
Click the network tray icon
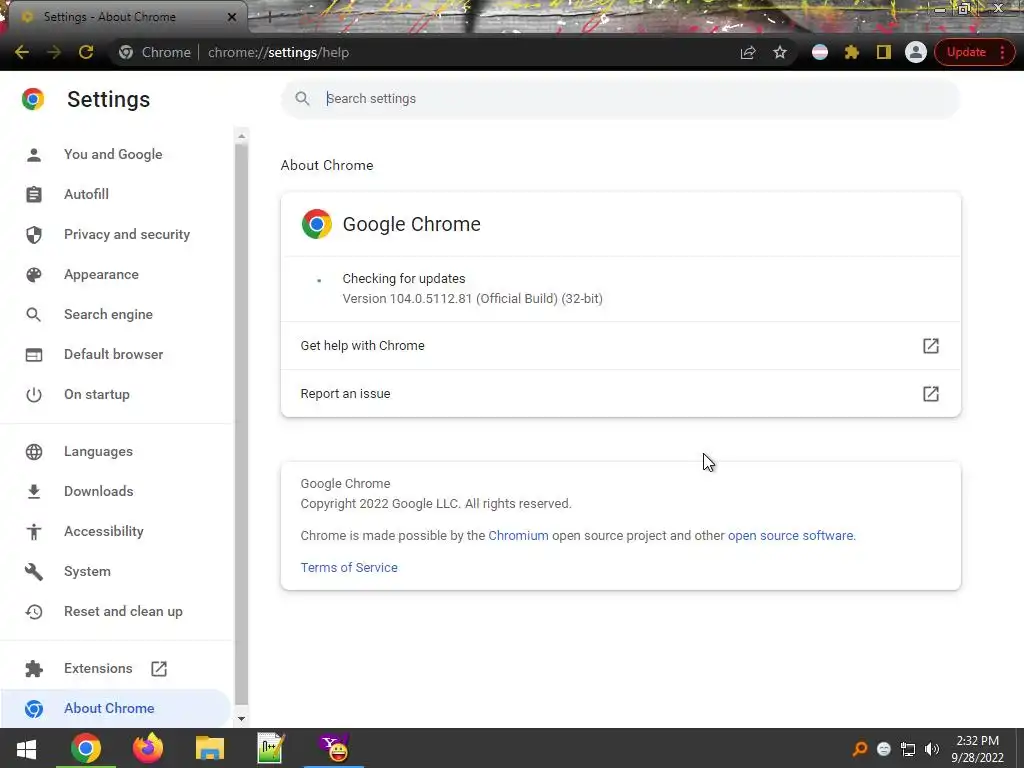coord(908,749)
